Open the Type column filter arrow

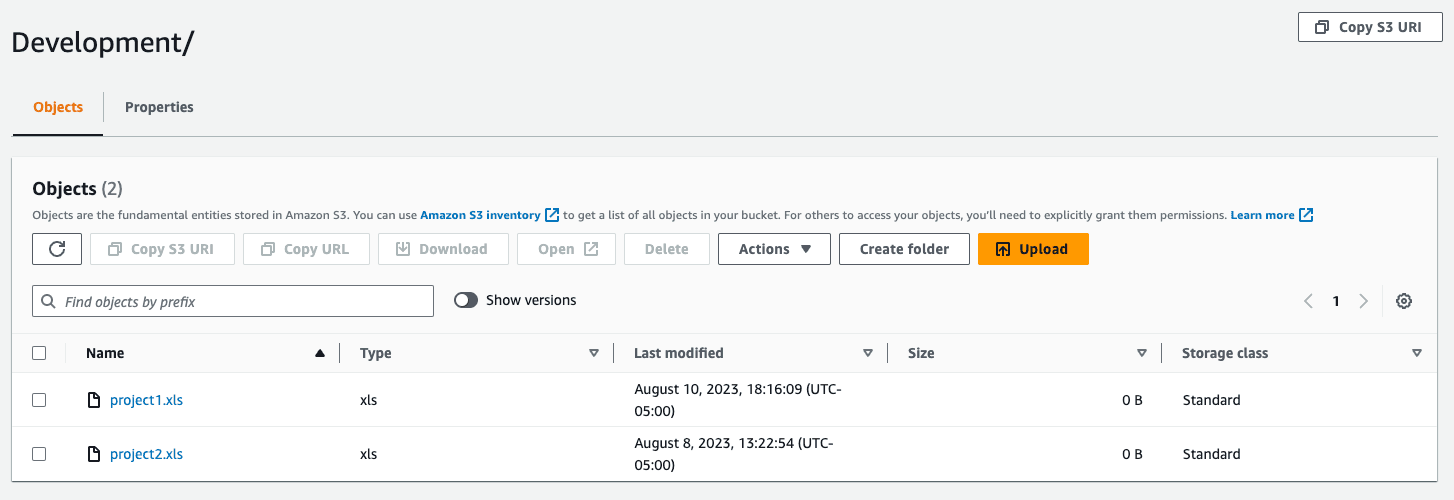coord(594,353)
